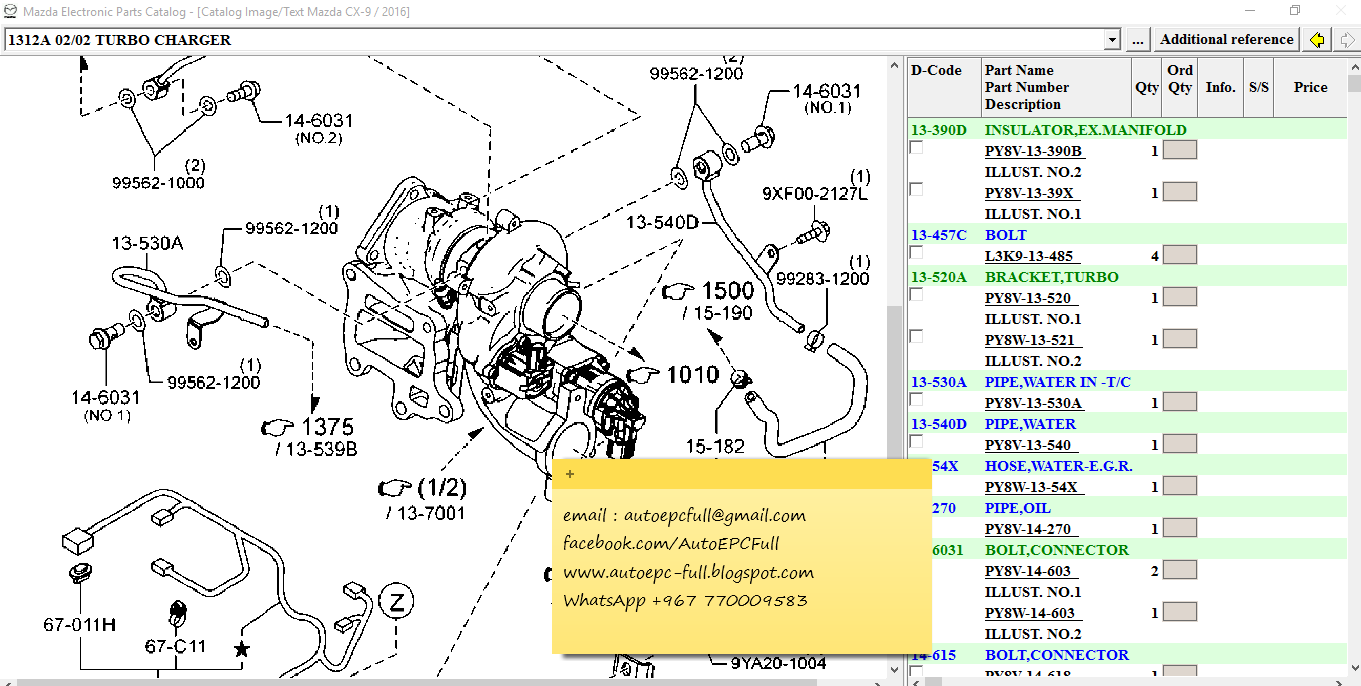The width and height of the screenshot is (1361, 686).
Task: Click the hand pointer beside (1/2) /13-7001
Action: (394, 488)
